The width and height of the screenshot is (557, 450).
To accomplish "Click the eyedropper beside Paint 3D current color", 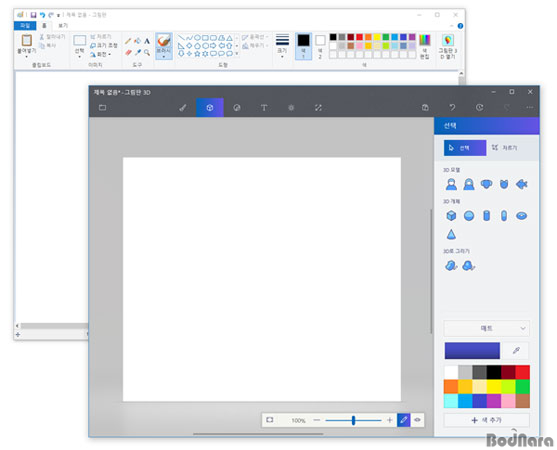I will coord(516,351).
